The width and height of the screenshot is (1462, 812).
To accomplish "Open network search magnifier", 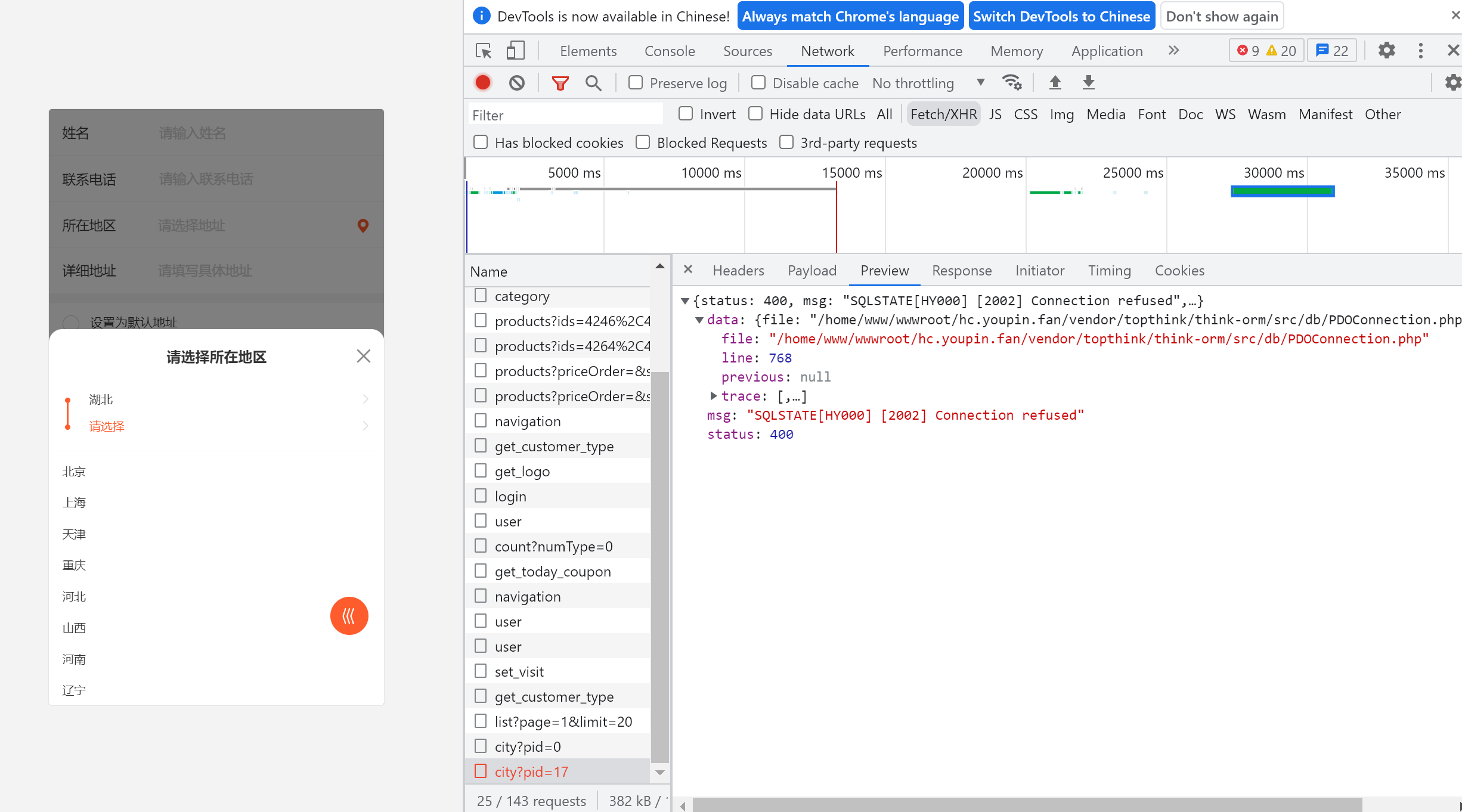I will pyautogui.click(x=593, y=83).
